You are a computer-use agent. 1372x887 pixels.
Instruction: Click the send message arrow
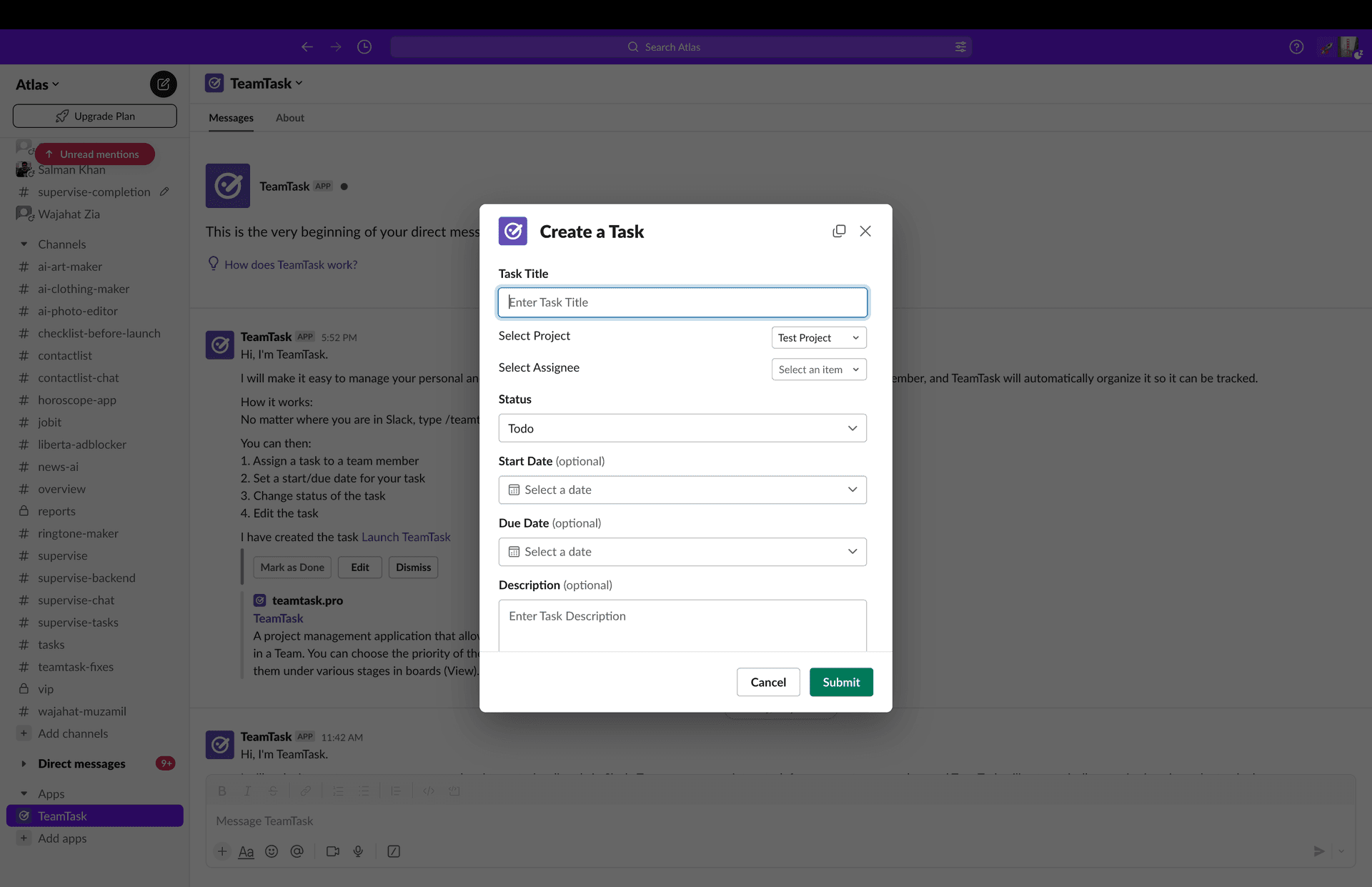(1319, 851)
